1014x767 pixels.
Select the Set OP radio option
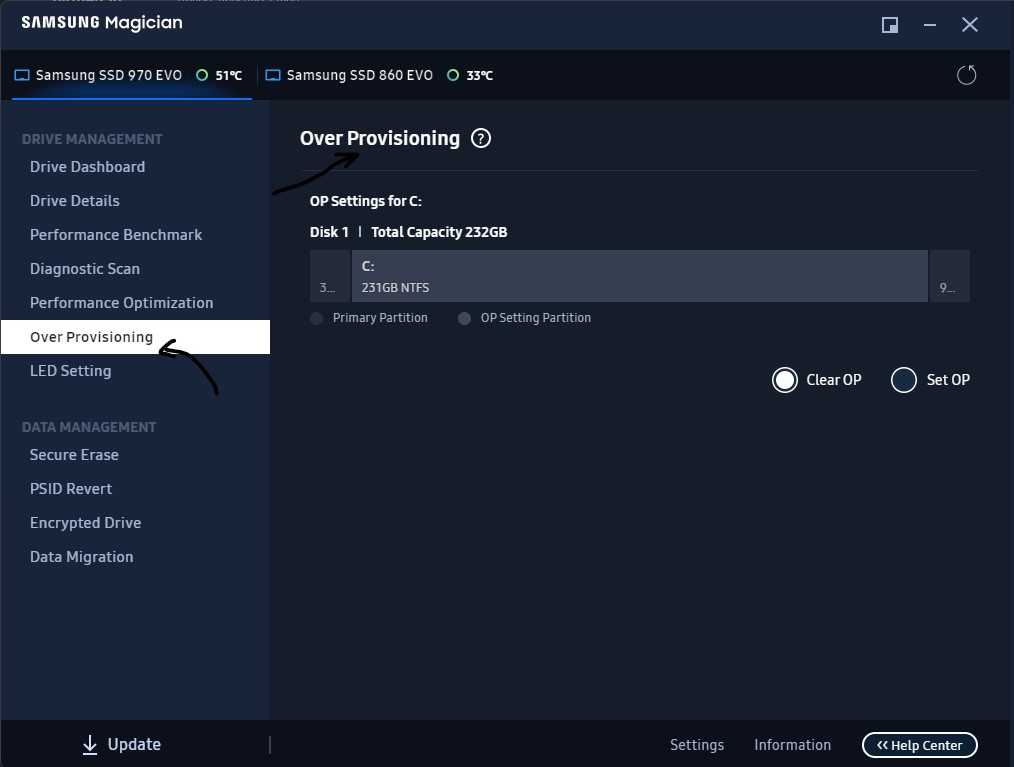tap(903, 380)
